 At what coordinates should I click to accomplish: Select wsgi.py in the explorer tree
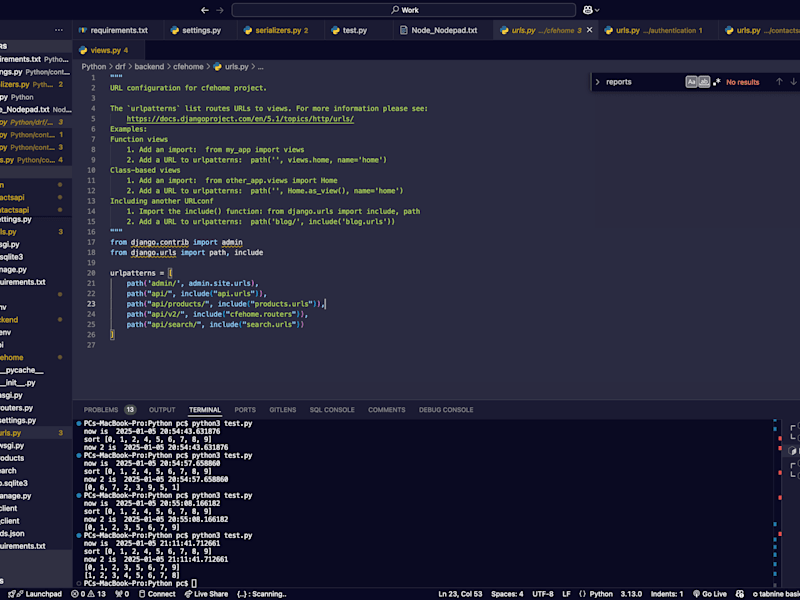click(x=36, y=446)
